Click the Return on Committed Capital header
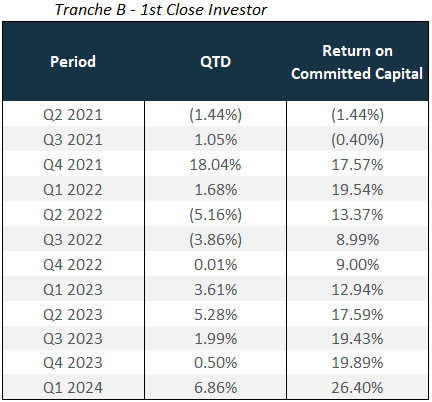The width and height of the screenshot is (432, 402). click(x=357, y=62)
